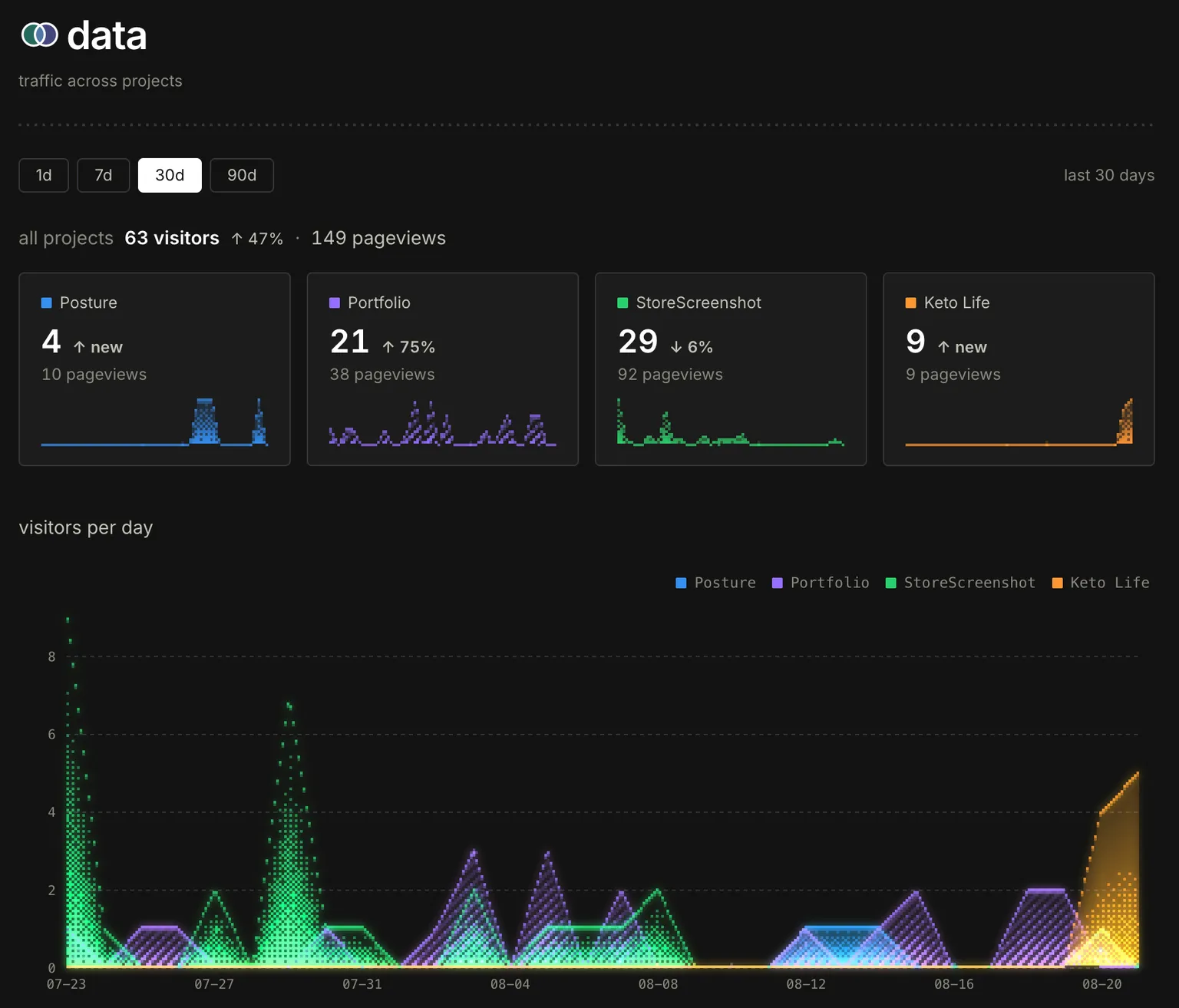Switch to 90d time range
The image size is (1179, 1008).
click(242, 175)
